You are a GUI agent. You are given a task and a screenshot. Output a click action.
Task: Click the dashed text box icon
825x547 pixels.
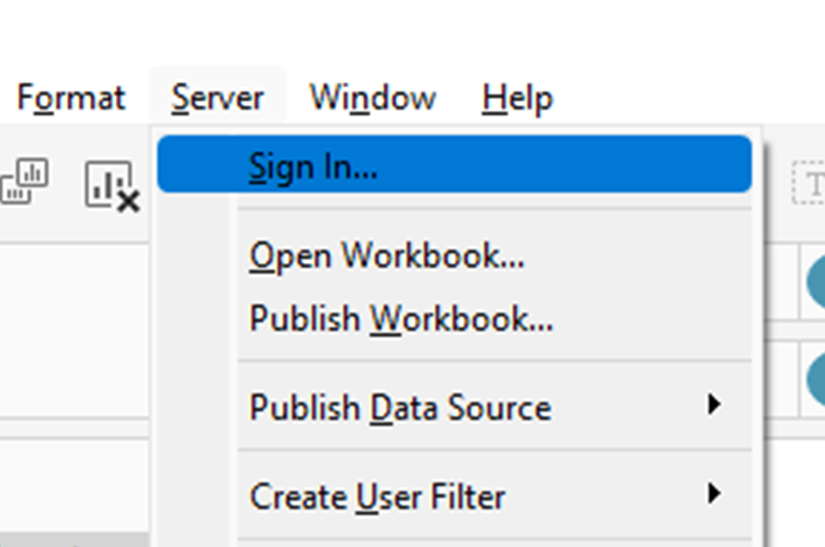click(x=809, y=183)
